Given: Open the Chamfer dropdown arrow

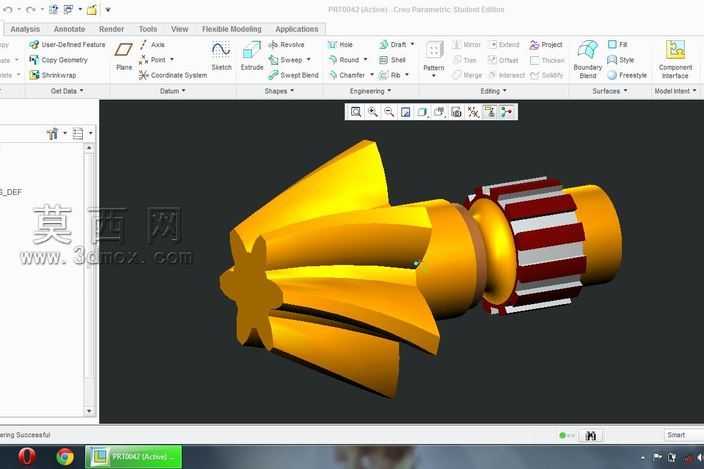Looking at the screenshot, I should (372, 75).
